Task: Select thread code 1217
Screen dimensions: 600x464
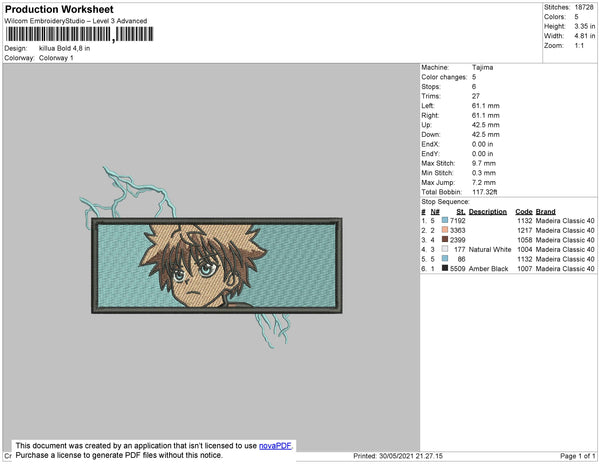Action: [x=525, y=230]
